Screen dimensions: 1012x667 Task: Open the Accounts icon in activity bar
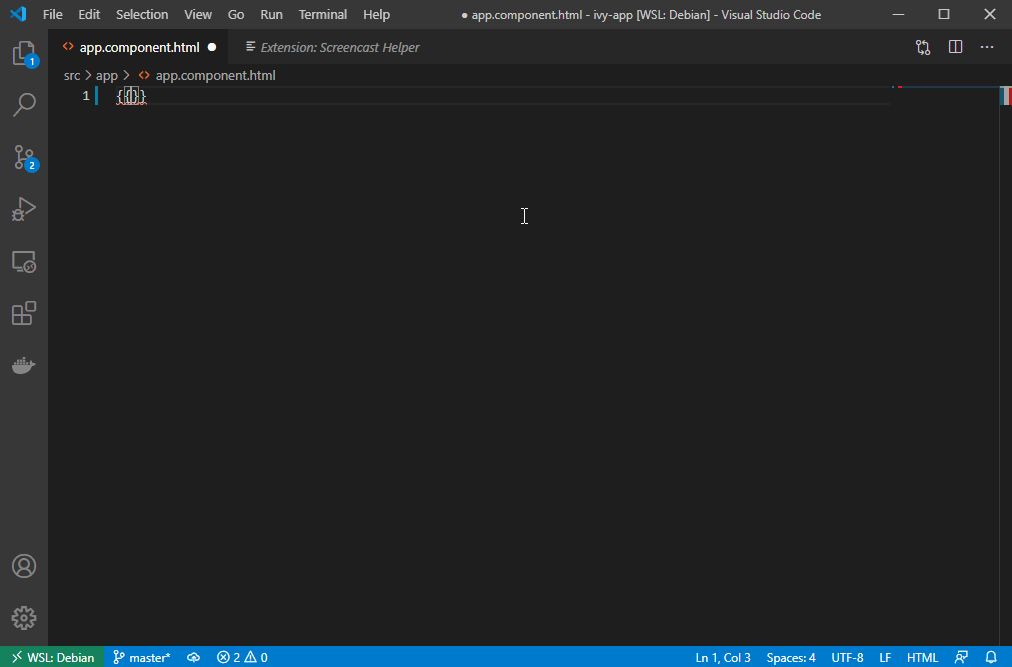[x=24, y=566]
